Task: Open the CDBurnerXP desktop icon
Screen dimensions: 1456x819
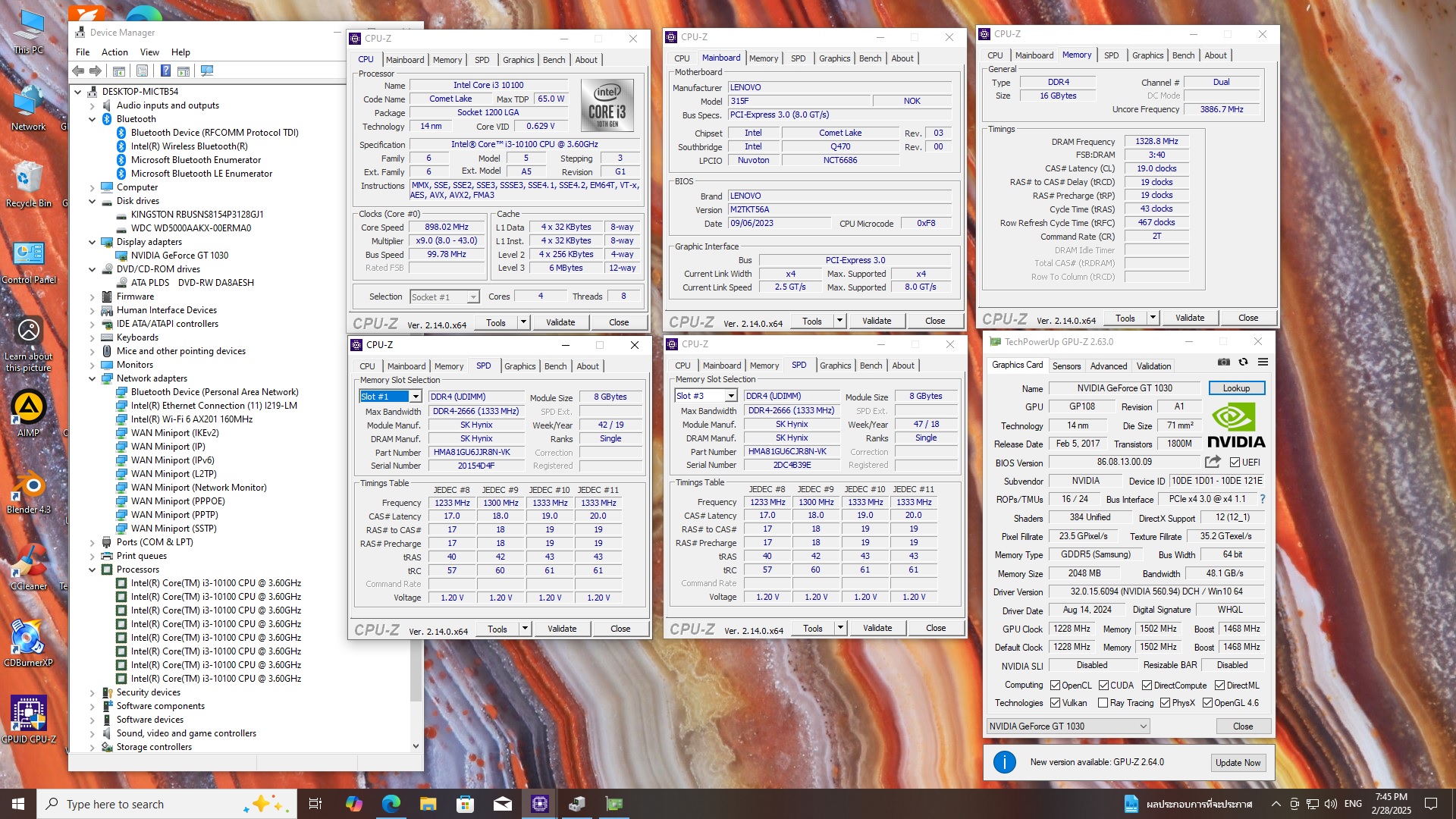Action: pyautogui.click(x=29, y=644)
